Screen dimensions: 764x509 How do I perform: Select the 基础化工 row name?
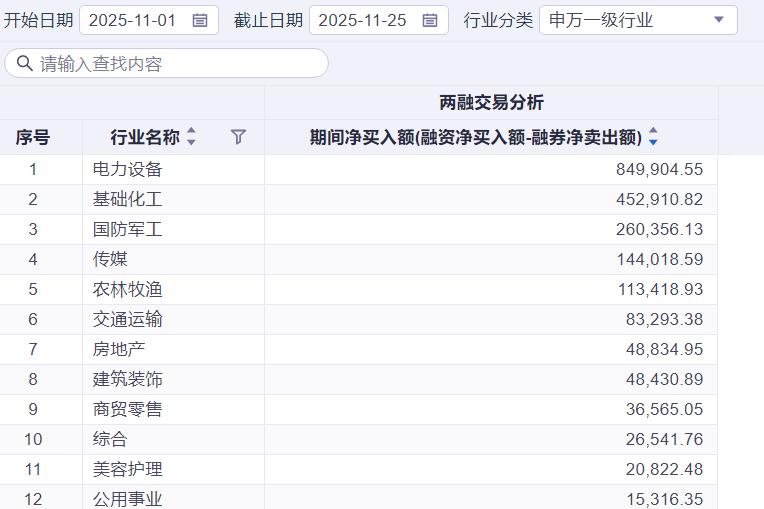(x=128, y=200)
